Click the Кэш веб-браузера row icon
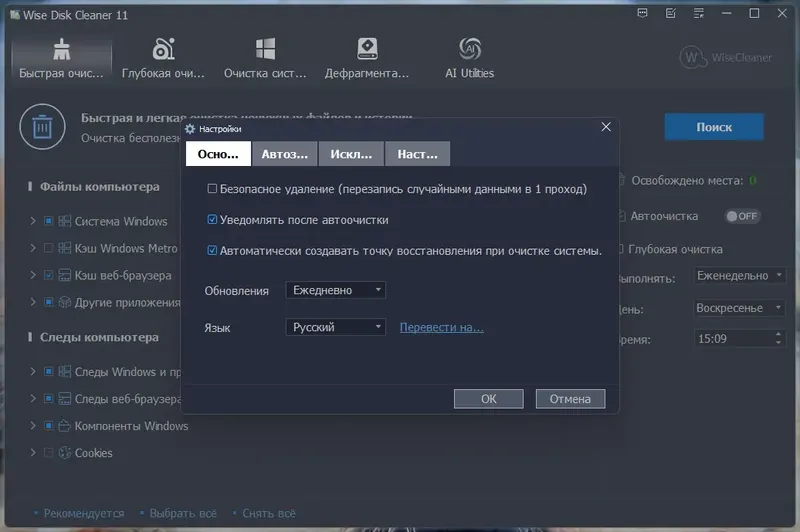This screenshot has height=532, width=800. 64,275
